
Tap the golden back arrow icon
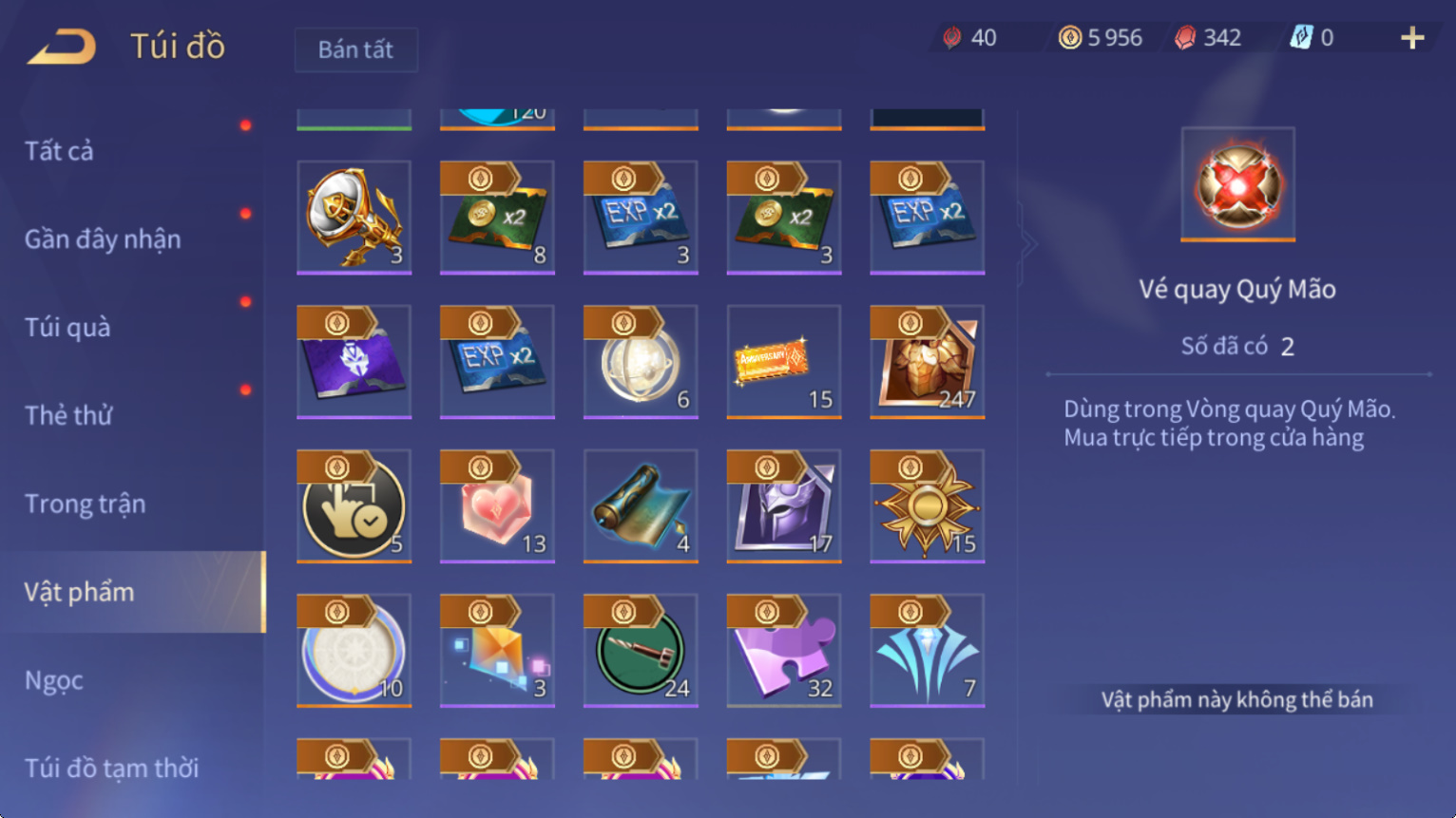pyautogui.click(x=62, y=47)
